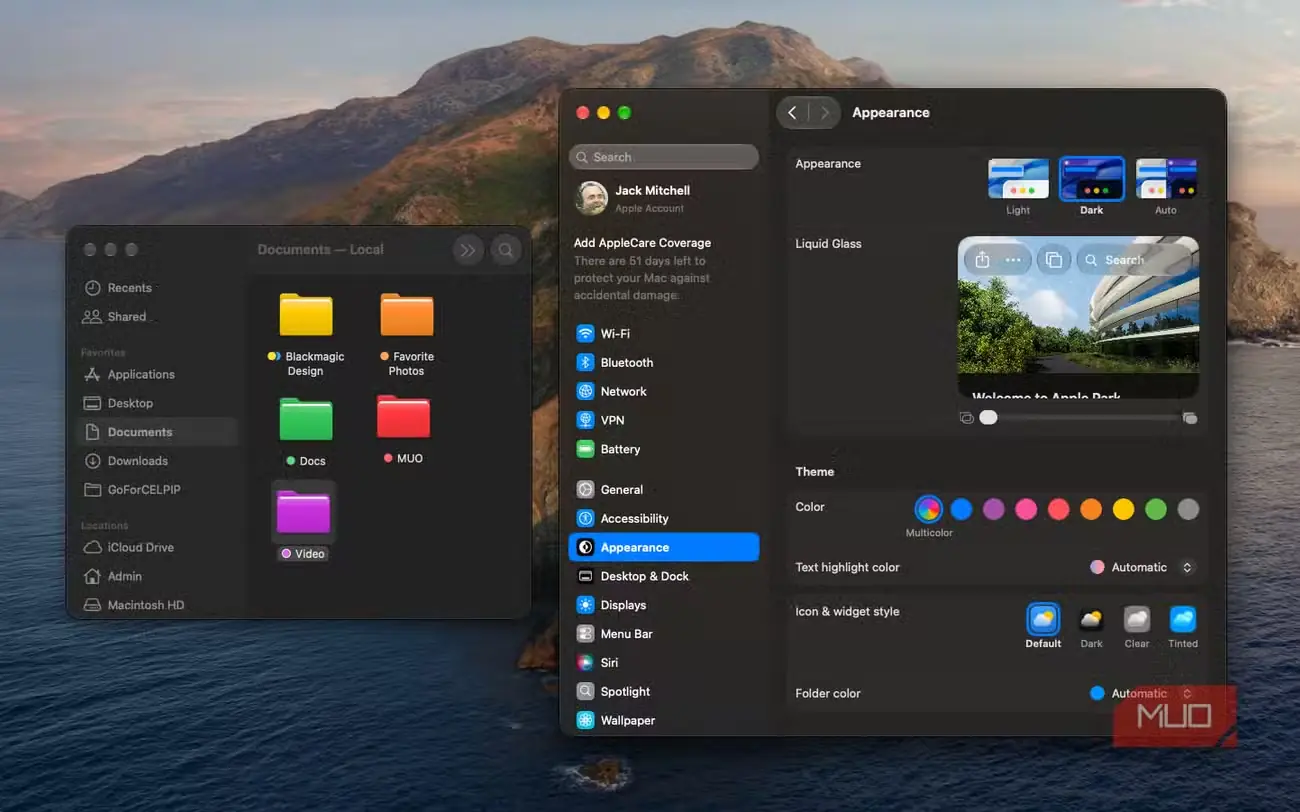Viewport: 1300px width, 812px height.
Task: Select Appearance in the settings sidebar
Action: 664,547
